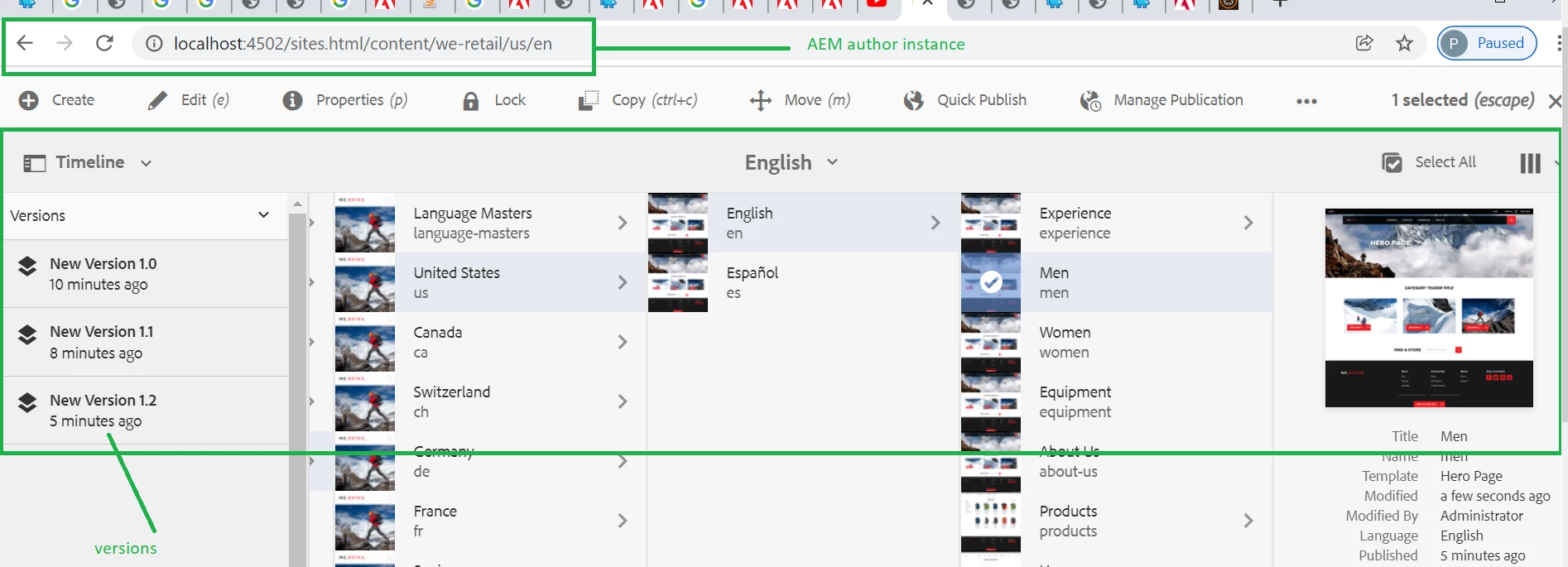This screenshot has width=1568, height=567.
Task: Click Men page preview image
Action: click(1429, 308)
